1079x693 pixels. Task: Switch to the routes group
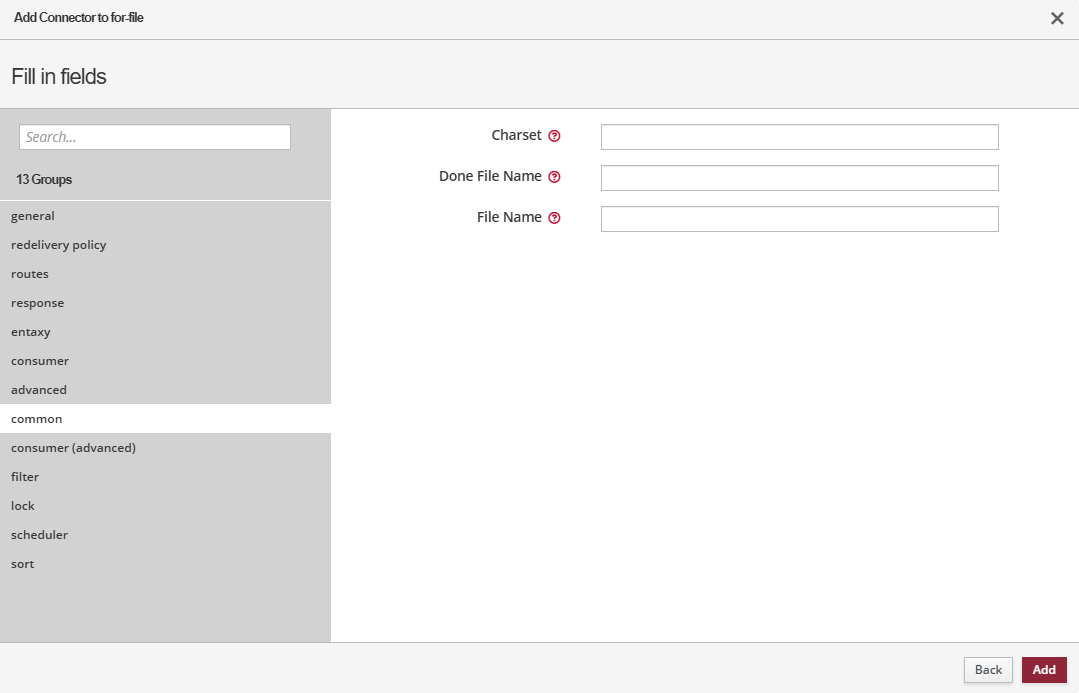(30, 274)
